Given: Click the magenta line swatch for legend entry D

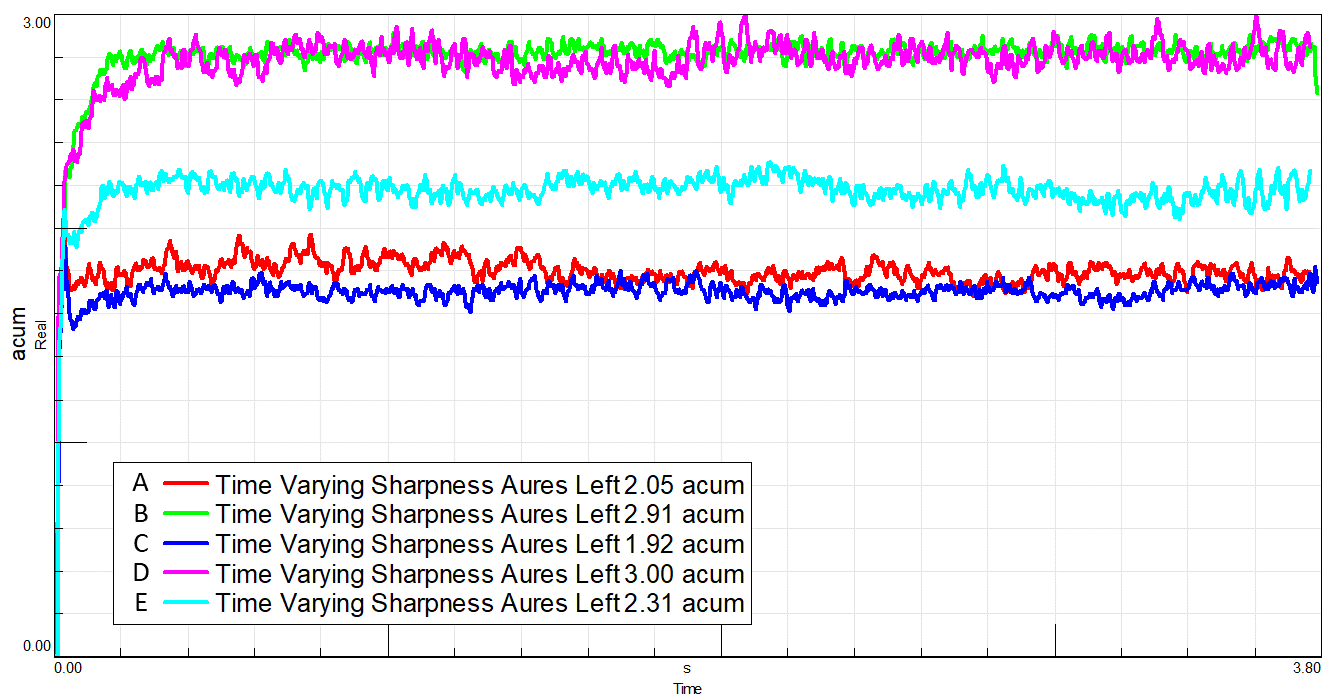Looking at the screenshot, I should click(183, 574).
